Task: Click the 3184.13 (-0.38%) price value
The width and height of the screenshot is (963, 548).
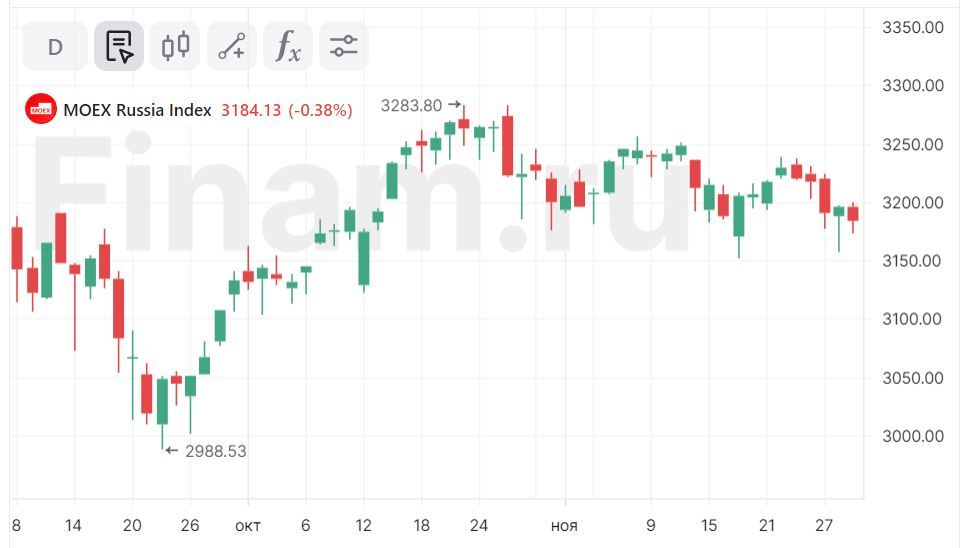Action: click(x=286, y=110)
